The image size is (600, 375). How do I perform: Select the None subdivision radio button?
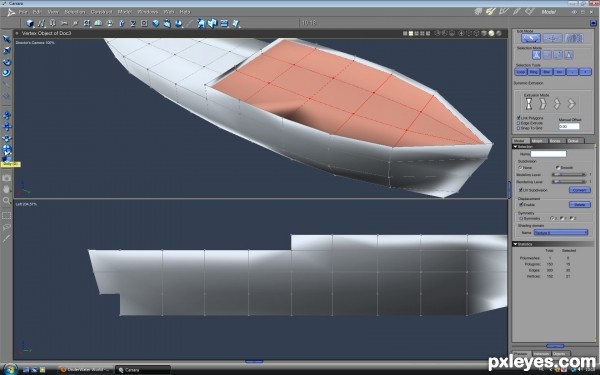[520, 168]
